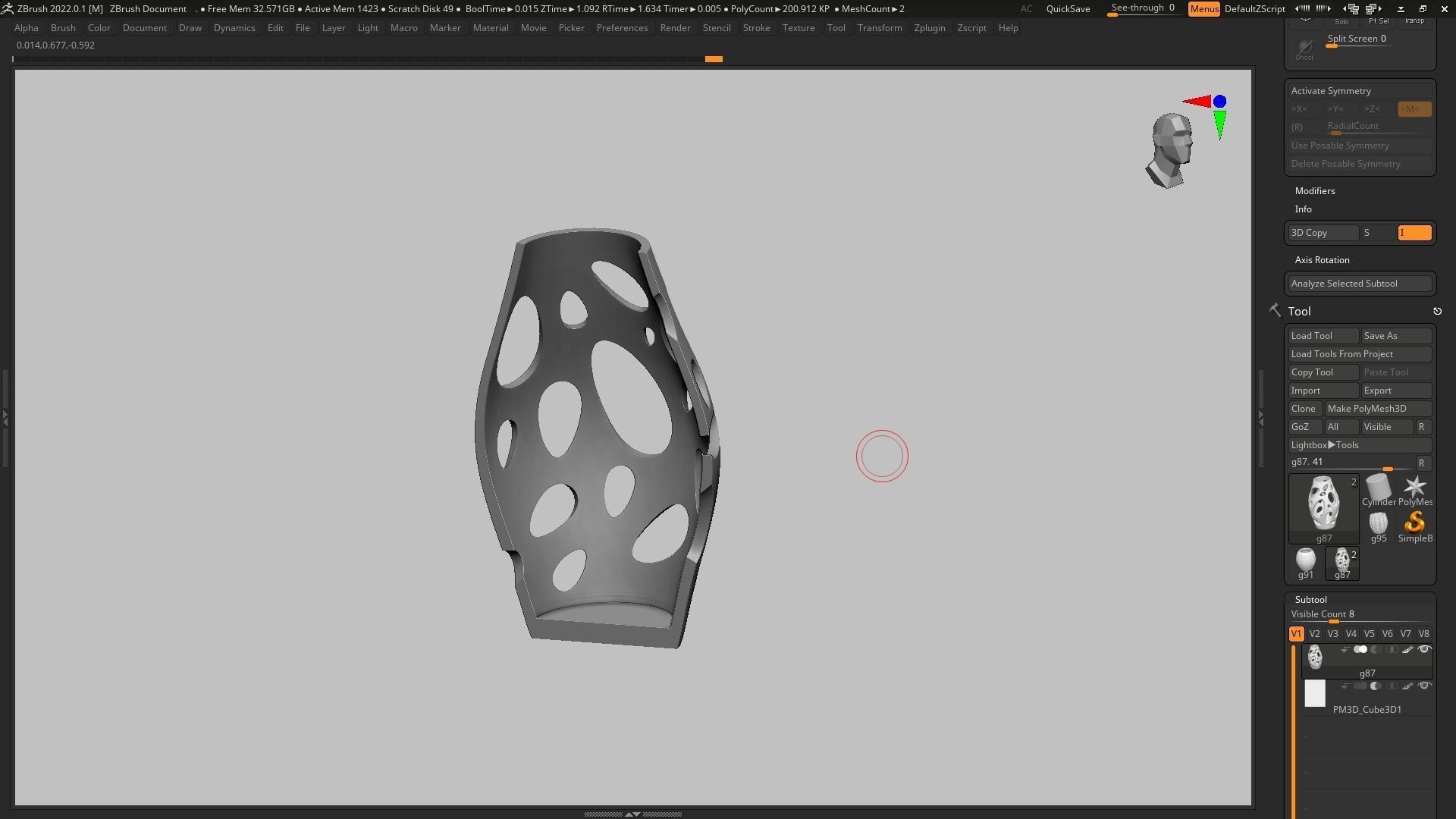The width and height of the screenshot is (1456, 819).
Task: Set intersection boolean mode on g87 subtool
Action: pos(1392,649)
